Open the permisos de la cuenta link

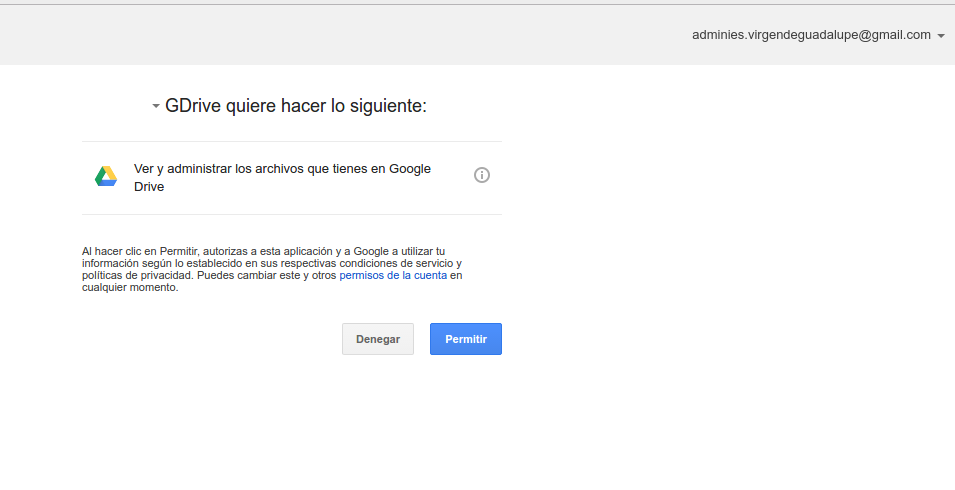(x=393, y=275)
